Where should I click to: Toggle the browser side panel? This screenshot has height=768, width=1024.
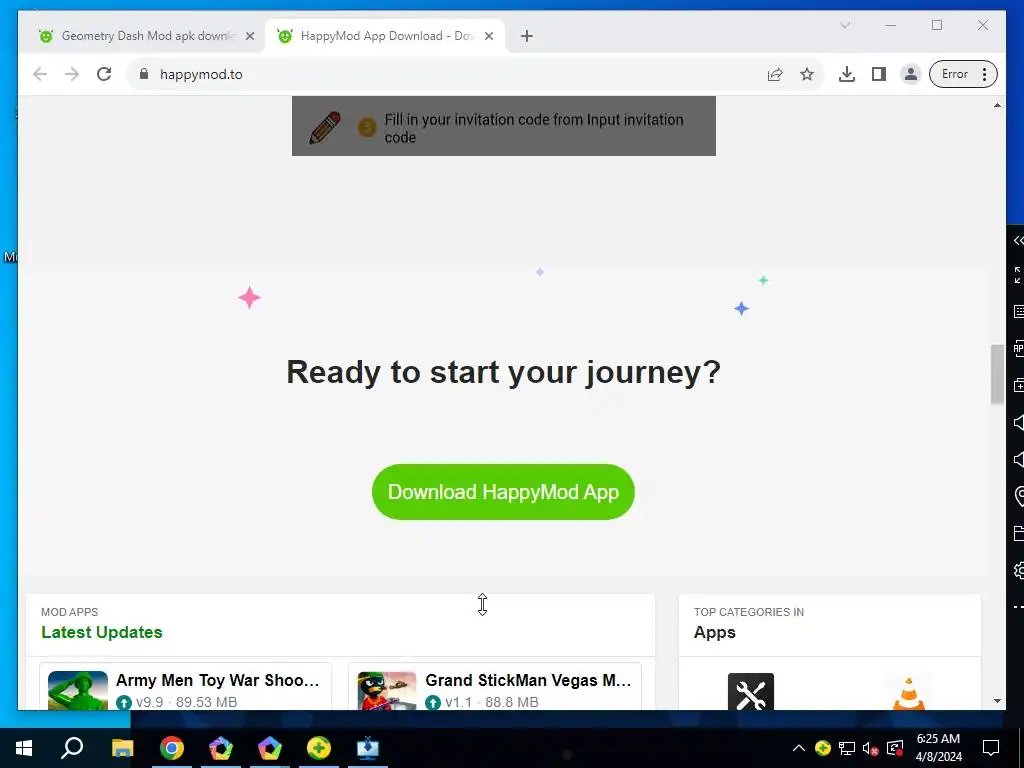coord(879,74)
